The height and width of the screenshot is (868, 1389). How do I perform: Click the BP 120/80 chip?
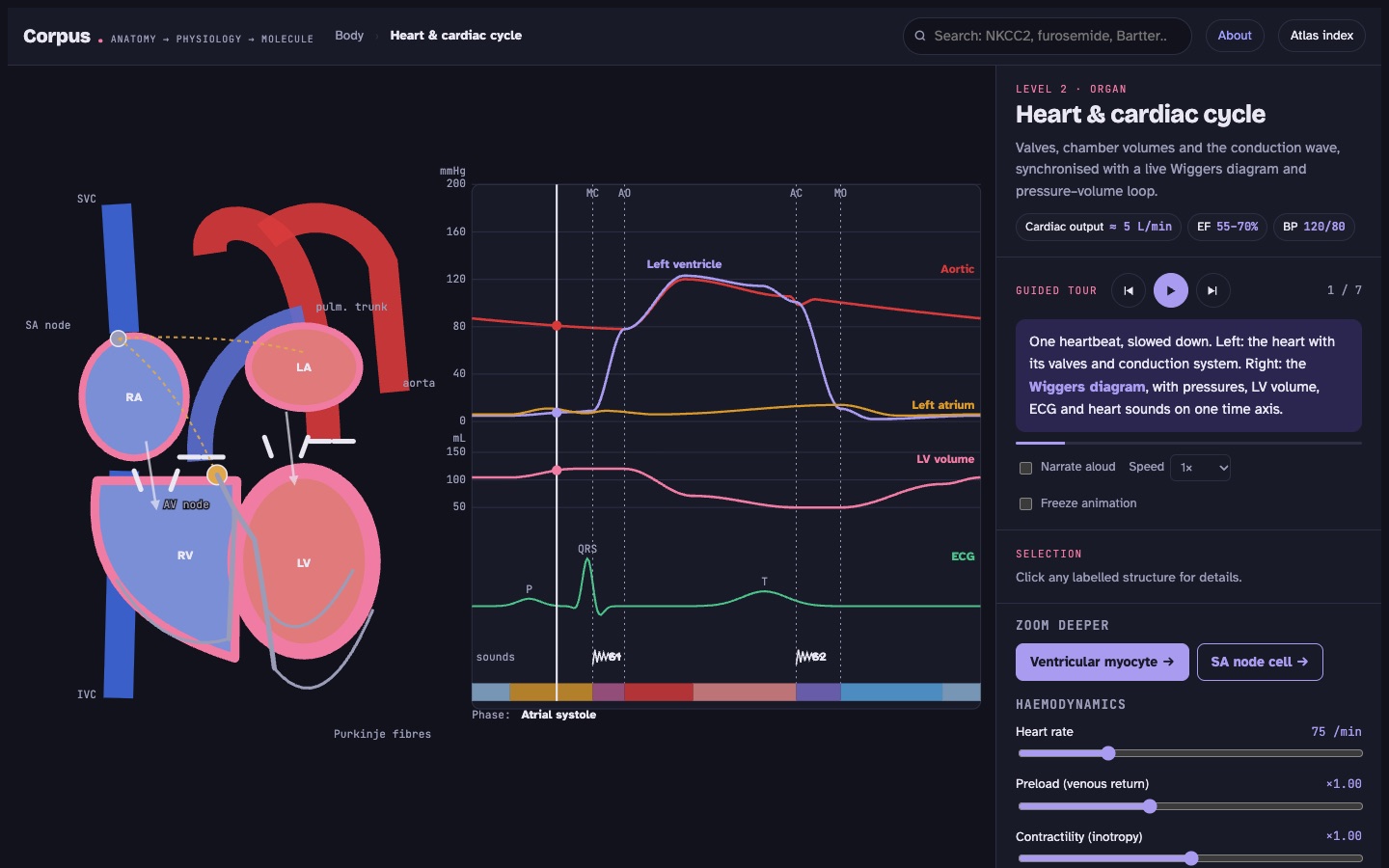1314,227
